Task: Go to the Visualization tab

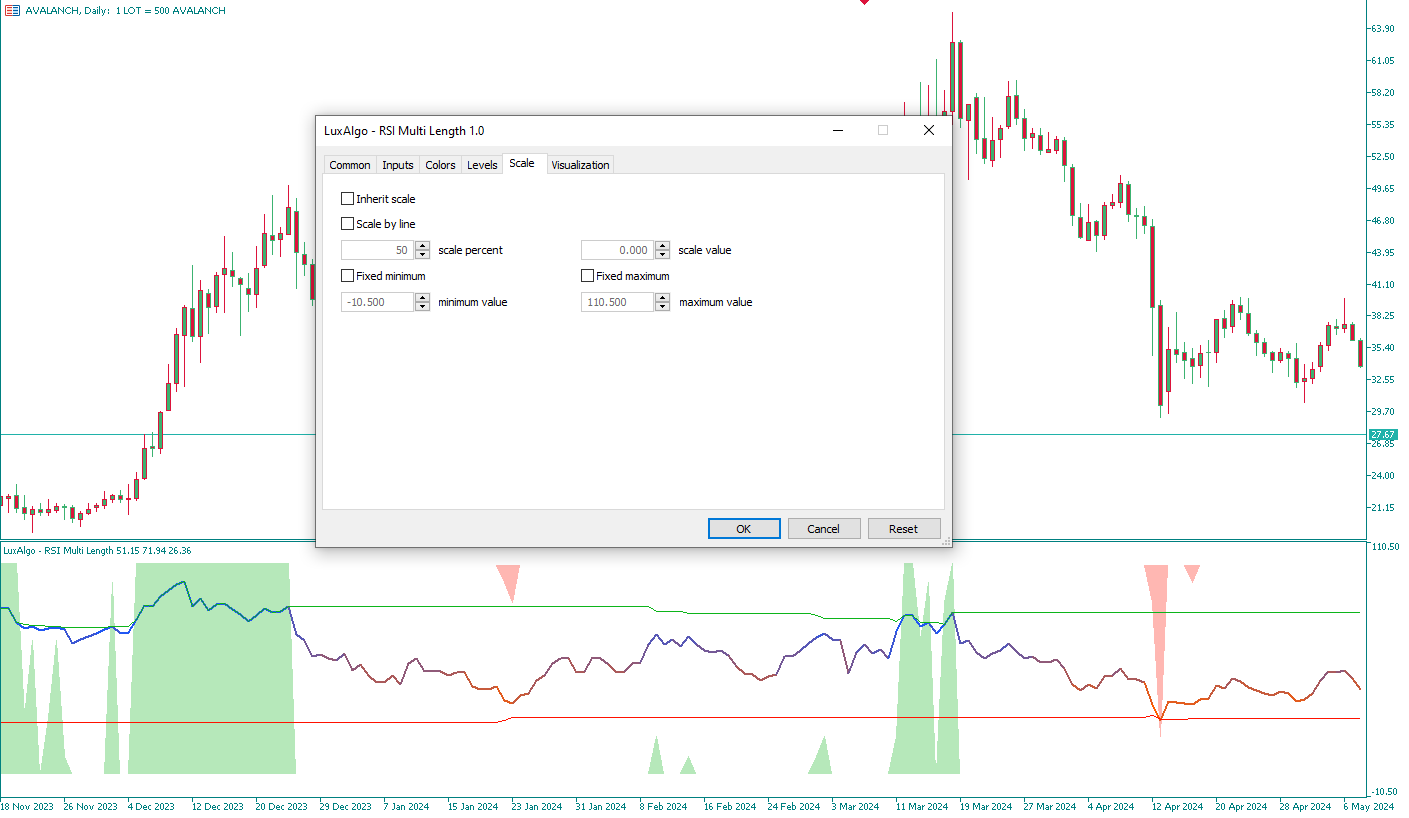Action: pyautogui.click(x=580, y=165)
